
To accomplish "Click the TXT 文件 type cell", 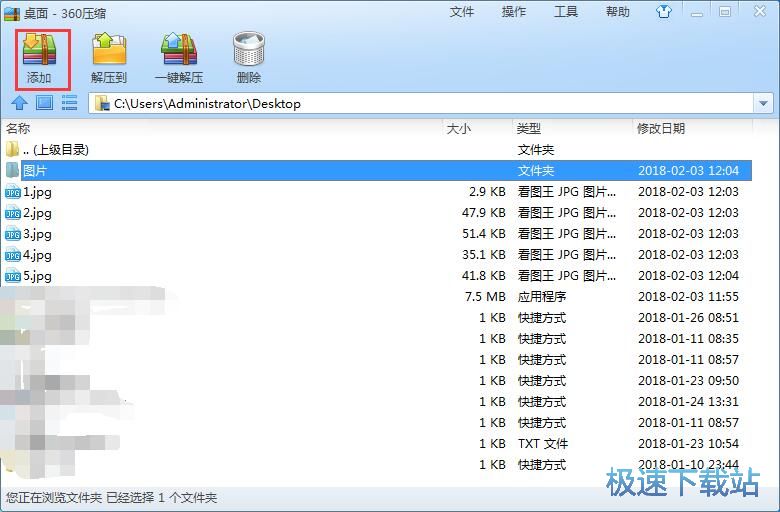I will (543, 443).
